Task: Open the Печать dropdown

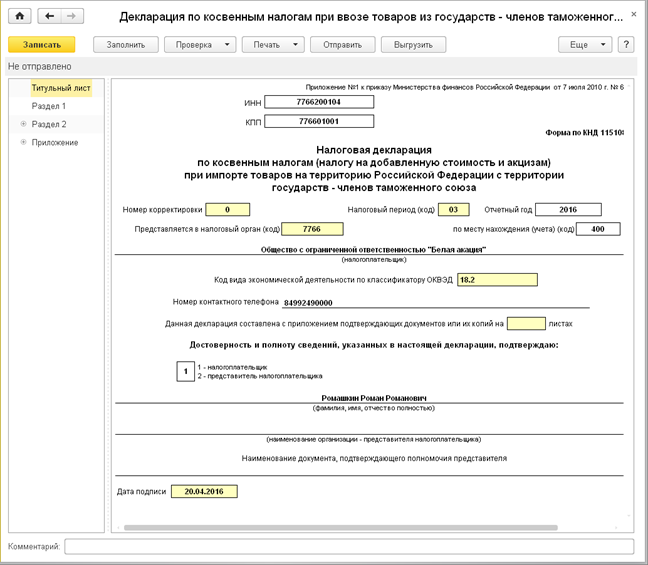Action: pos(273,45)
